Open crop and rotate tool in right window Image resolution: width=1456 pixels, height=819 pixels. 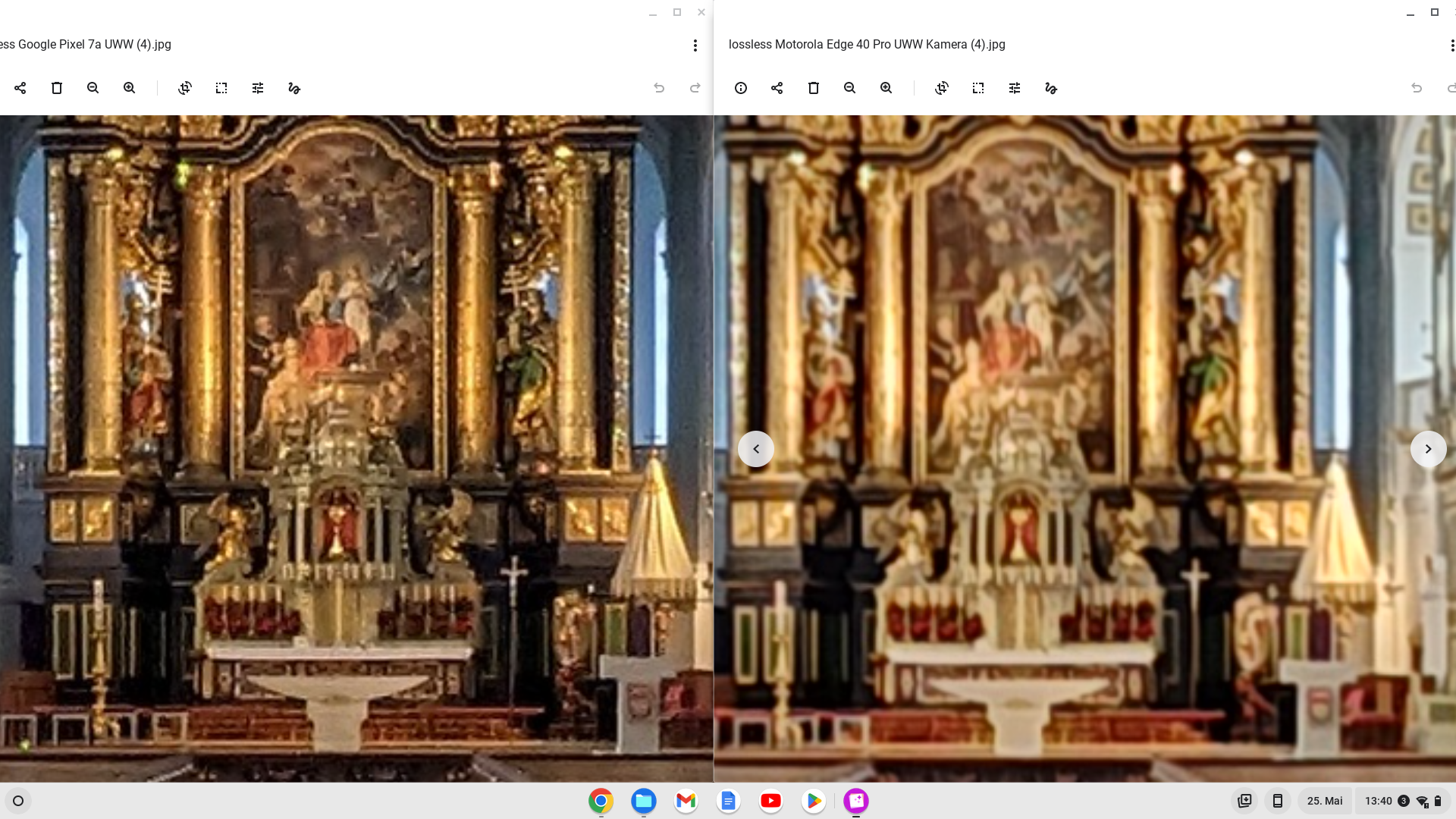(942, 88)
